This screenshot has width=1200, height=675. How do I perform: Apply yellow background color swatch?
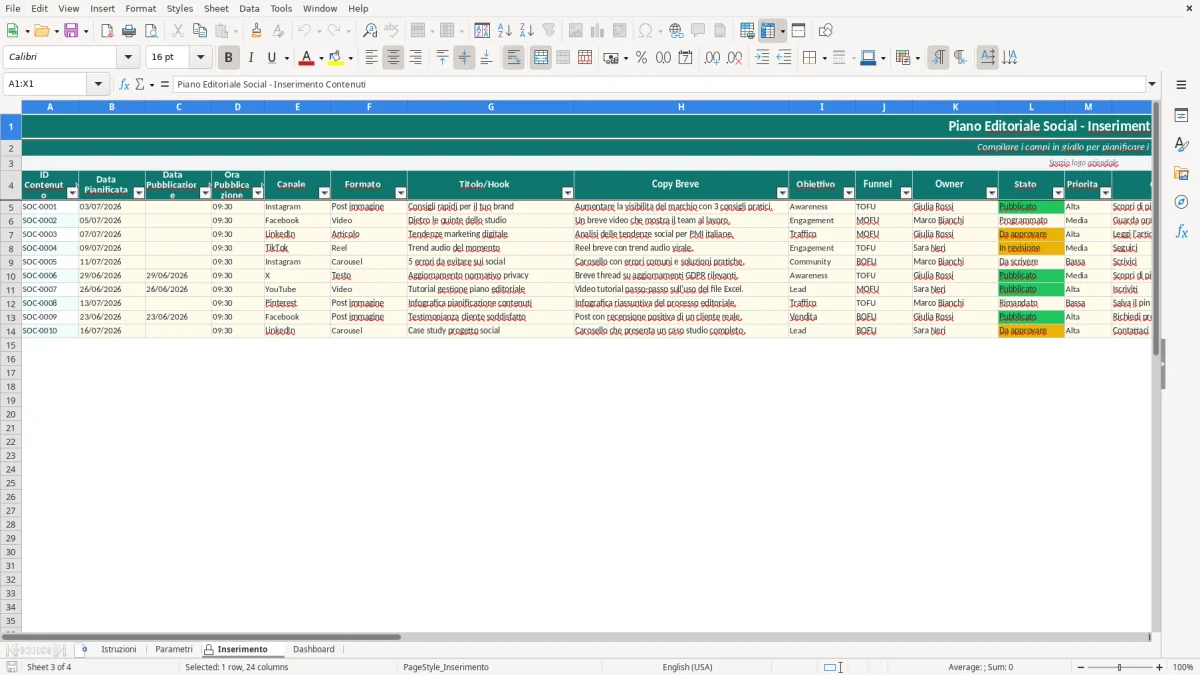pyautogui.click(x=336, y=58)
